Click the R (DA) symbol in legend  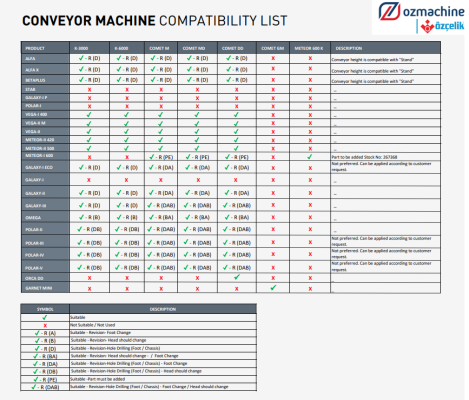(x=45, y=364)
